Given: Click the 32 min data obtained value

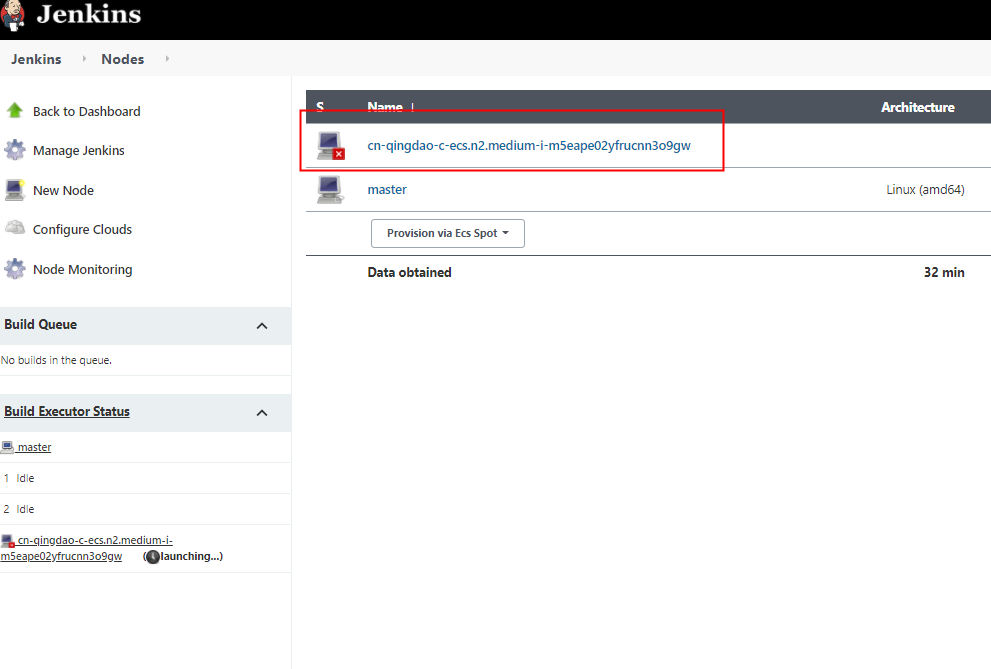Looking at the screenshot, I should [x=944, y=272].
